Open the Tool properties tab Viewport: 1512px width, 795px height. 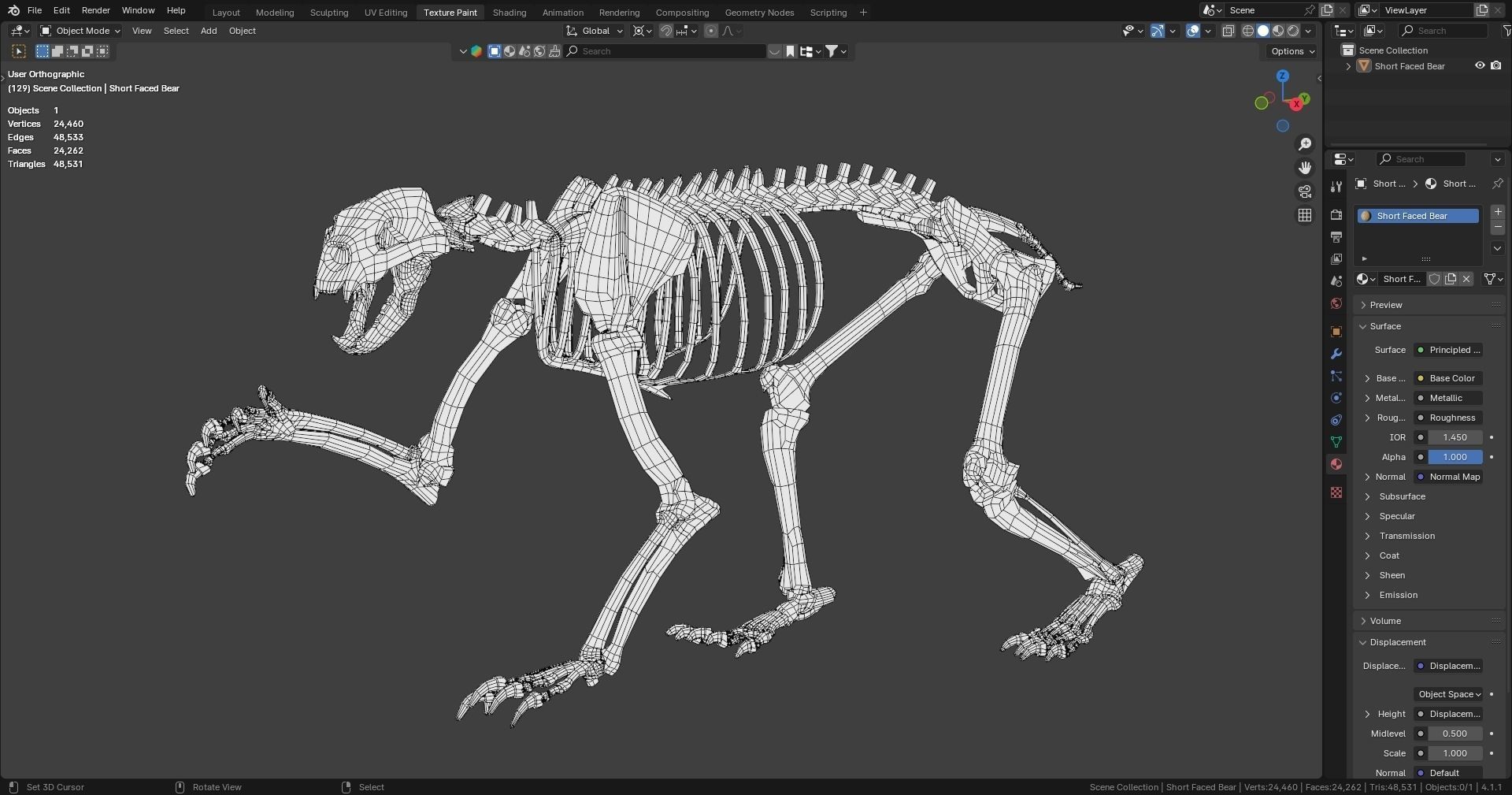[x=1336, y=187]
